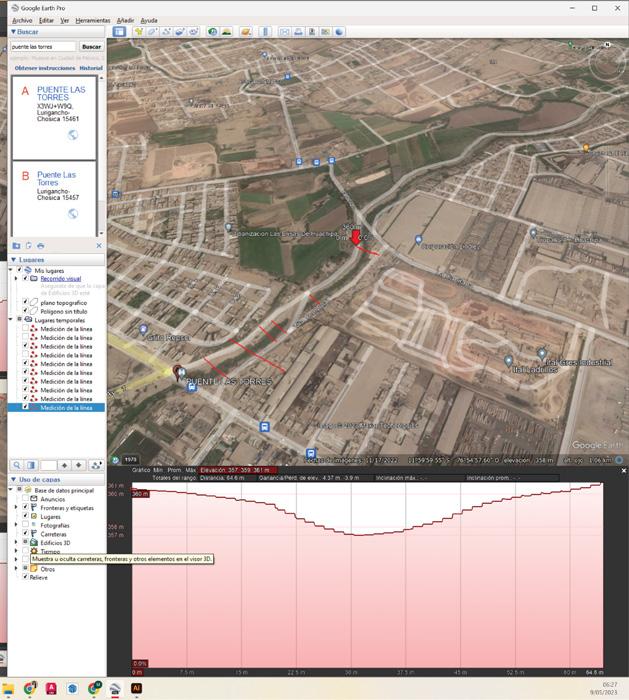Toggle the Recorrido visual checkbox
Screen dimensions: 629x700
point(25,278)
